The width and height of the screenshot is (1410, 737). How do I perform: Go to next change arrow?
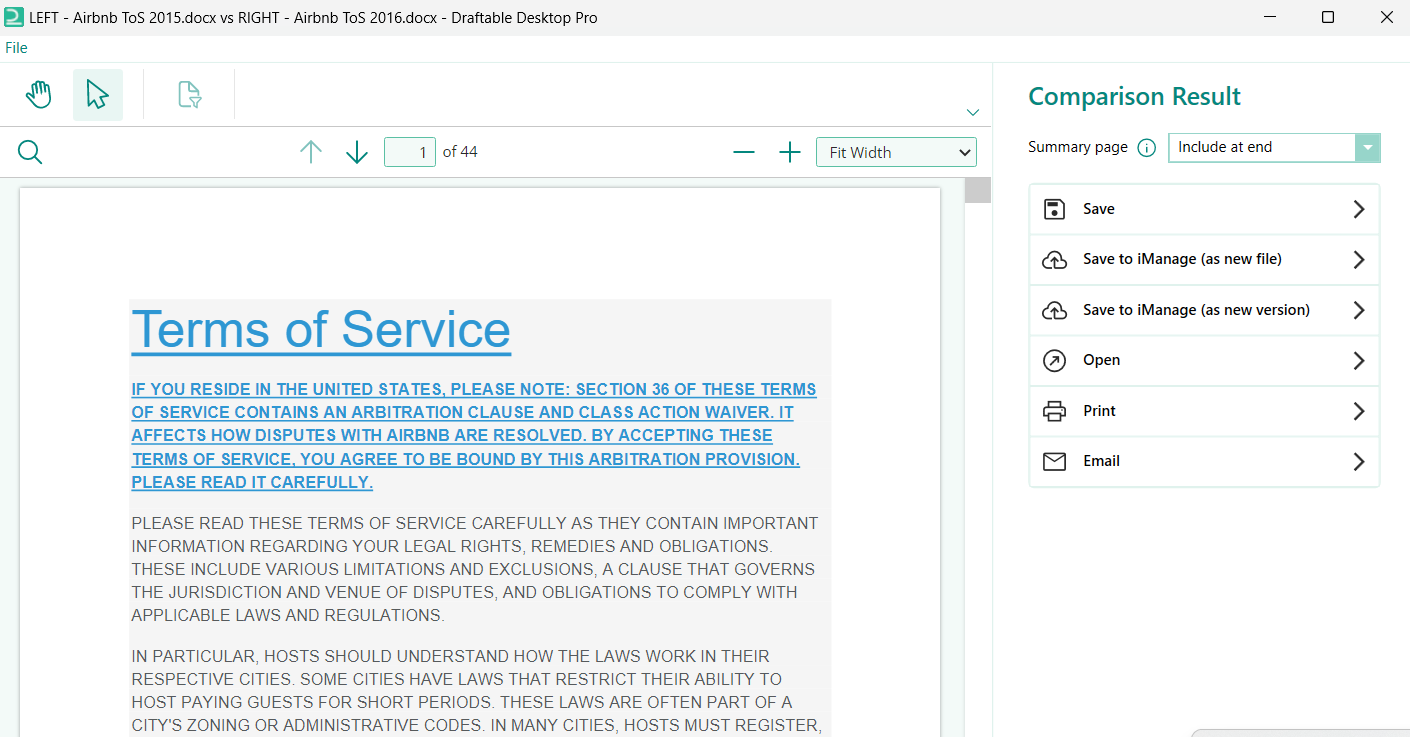click(357, 152)
